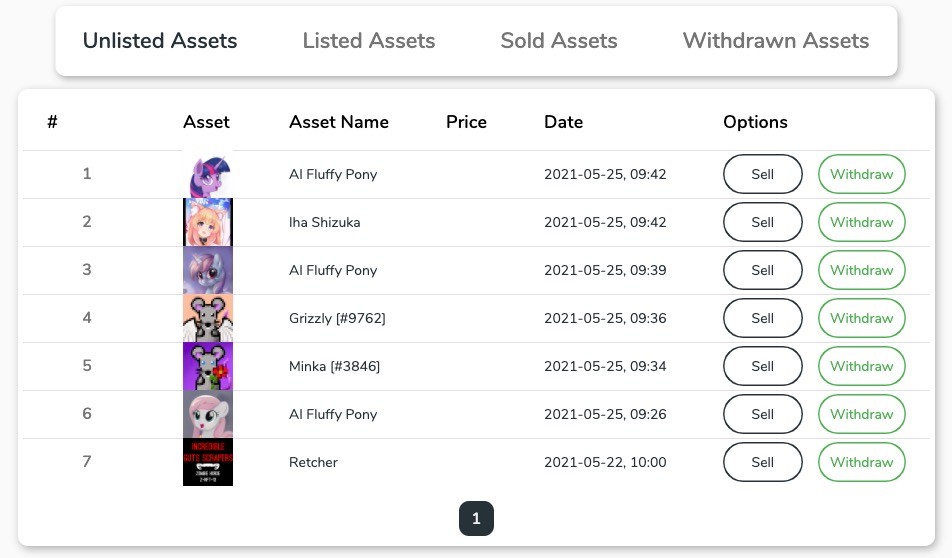Select the Grizzly [#9762] mouse thumbnail
This screenshot has height=558, width=952.
pyautogui.click(x=208, y=318)
